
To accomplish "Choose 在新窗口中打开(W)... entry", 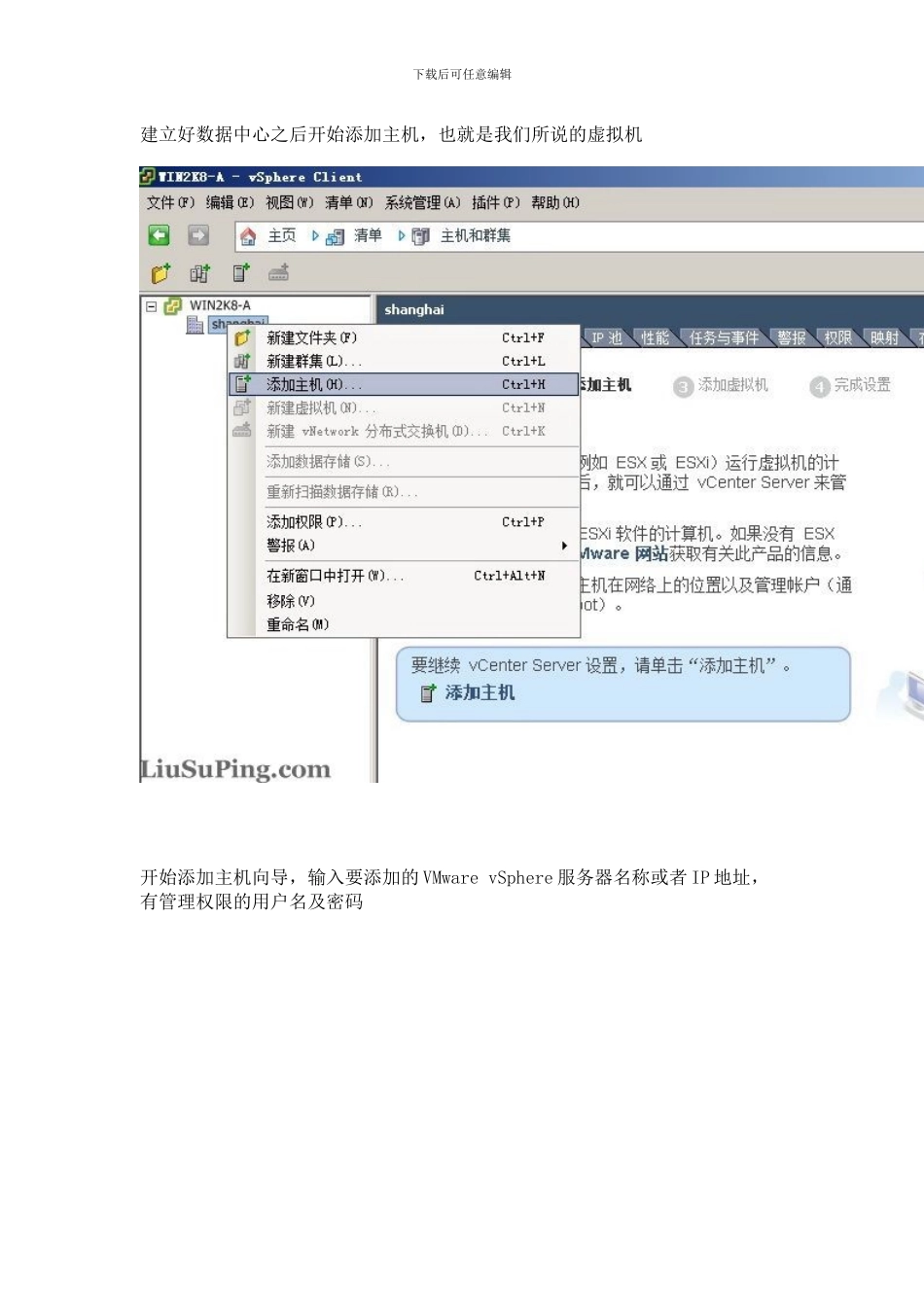I will tap(404, 576).
